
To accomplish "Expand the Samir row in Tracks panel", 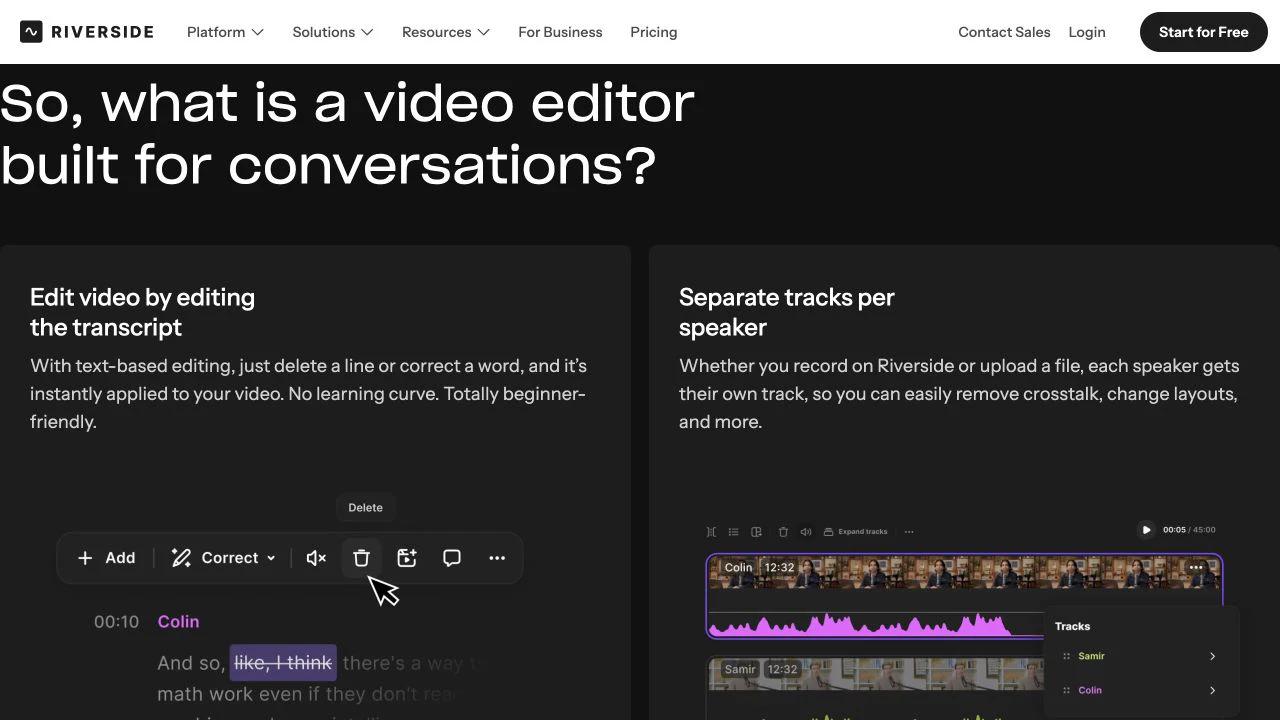I will coord(1212,656).
